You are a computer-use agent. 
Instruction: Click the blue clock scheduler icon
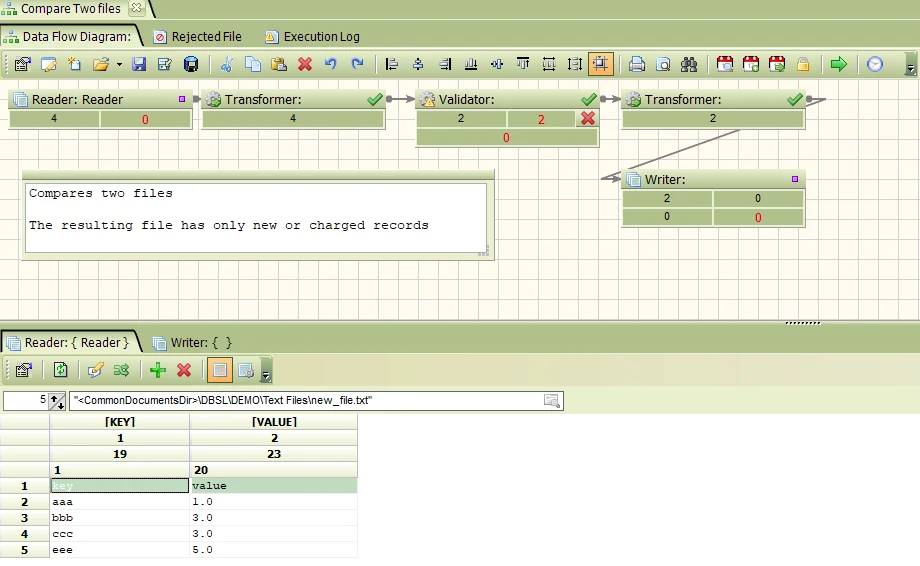[x=875, y=64]
